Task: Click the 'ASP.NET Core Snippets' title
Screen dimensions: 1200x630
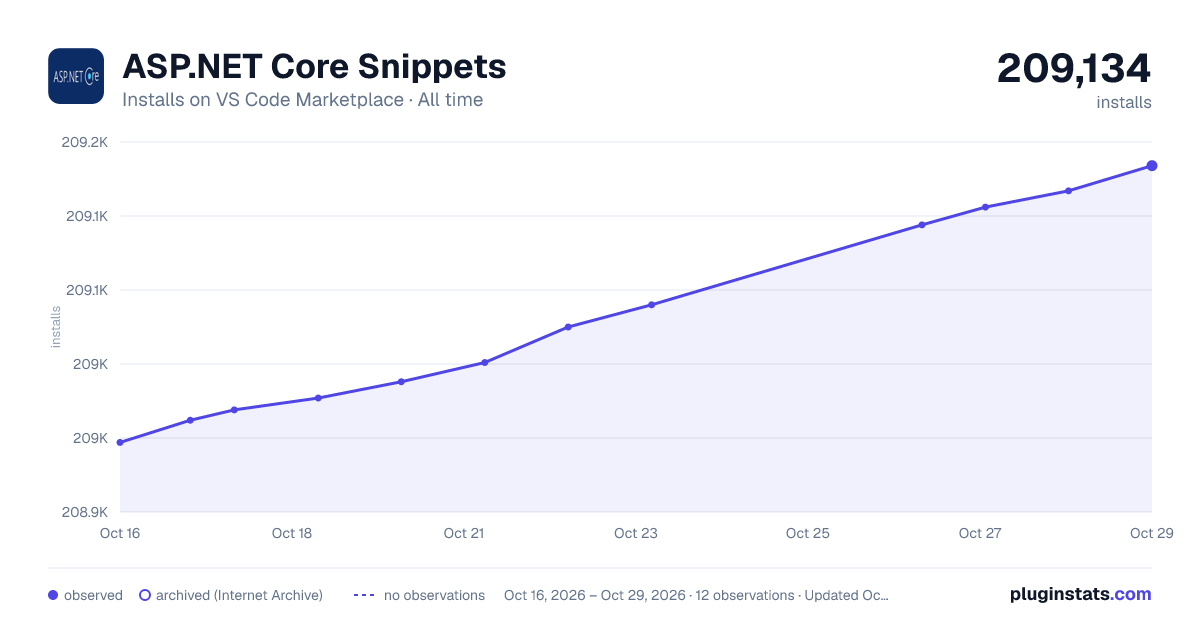Action: (314, 67)
